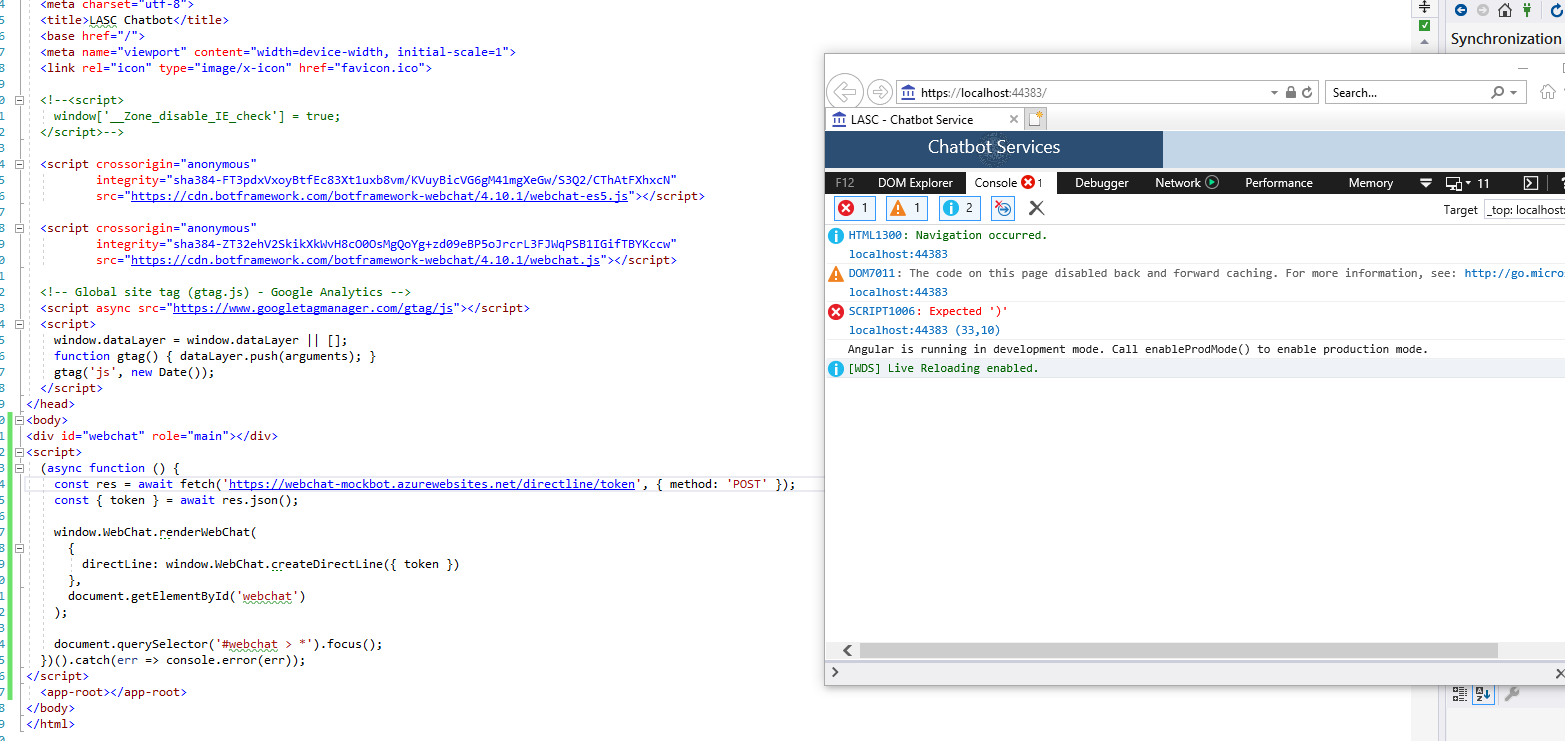1565x741 pixels.
Task: Pop out the DevTools into a separate window
Action: pos(1531,183)
